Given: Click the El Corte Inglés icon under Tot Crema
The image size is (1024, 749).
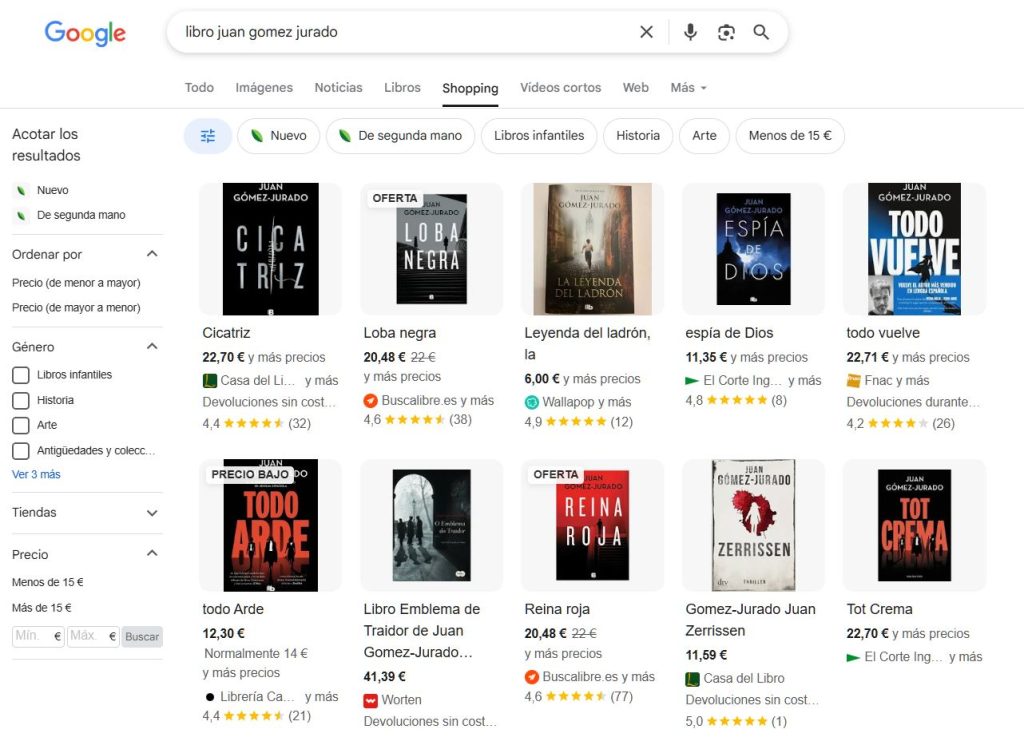Looking at the screenshot, I should click(x=853, y=658).
